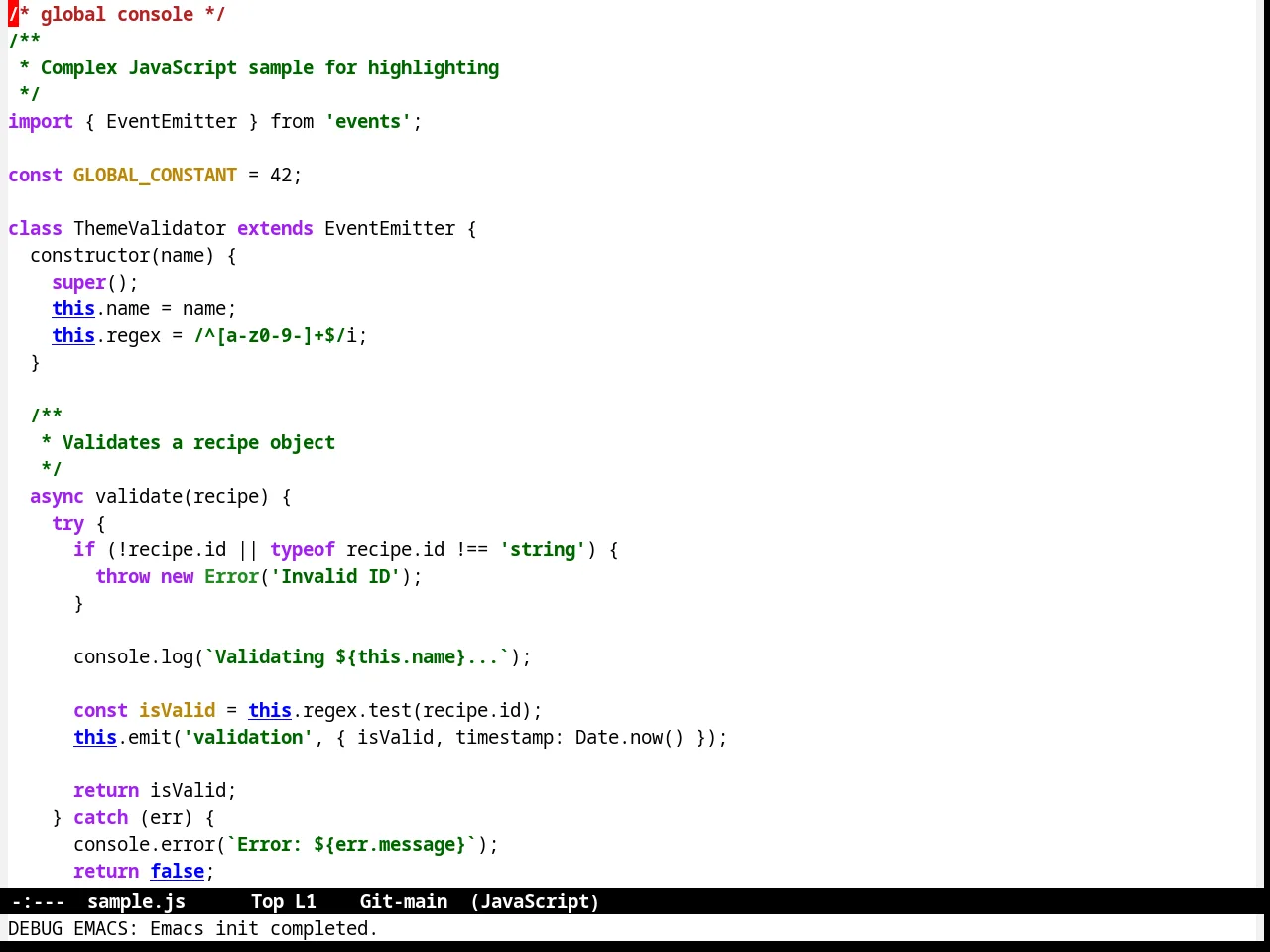Click 'const' before 'isValid'

point(100,710)
